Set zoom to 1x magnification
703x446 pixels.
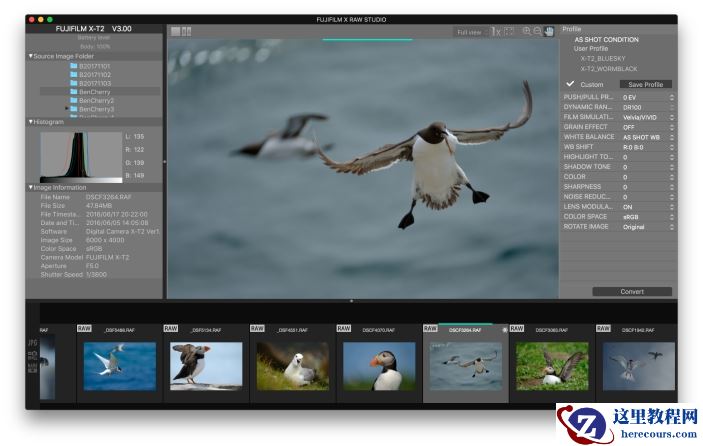(x=495, y=31)
